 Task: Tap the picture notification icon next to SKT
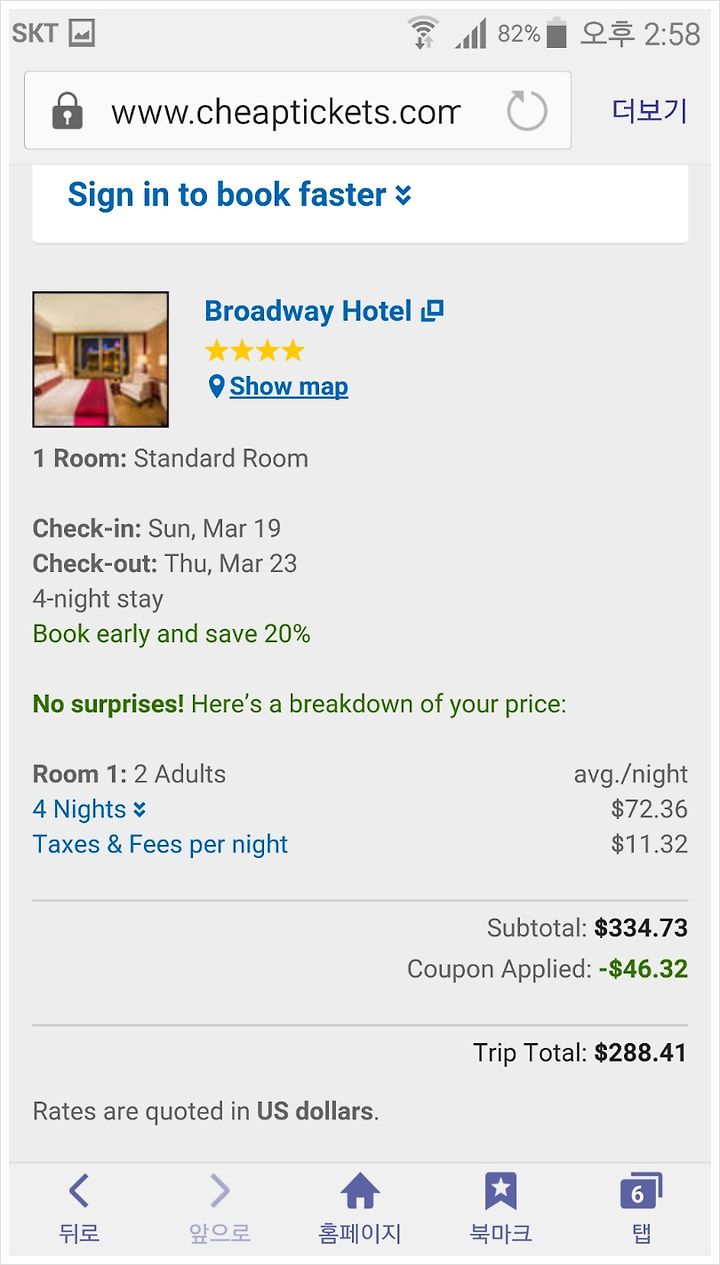[x=82, y=34]
